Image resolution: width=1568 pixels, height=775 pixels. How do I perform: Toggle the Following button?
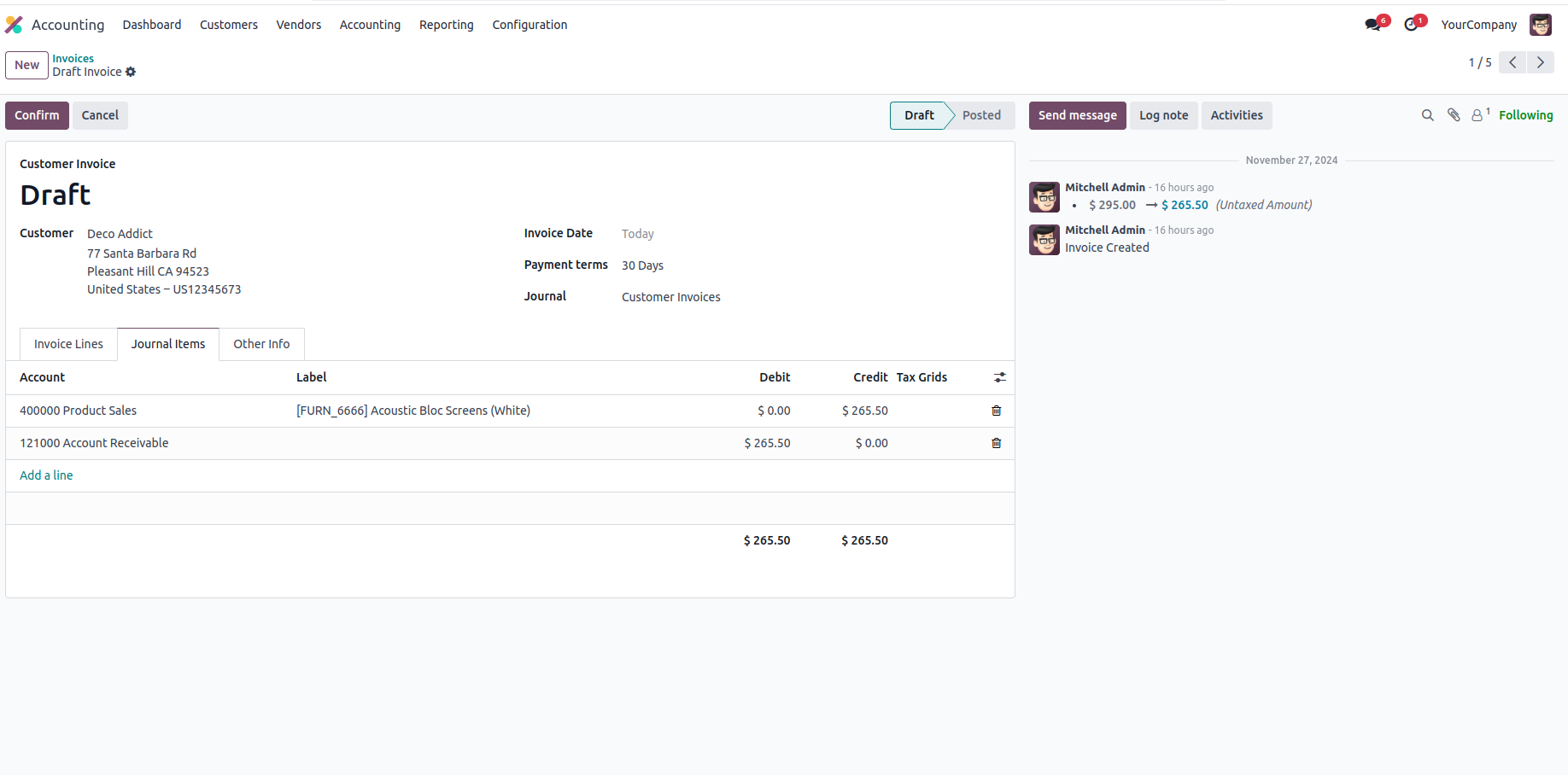click(1525, 115)
